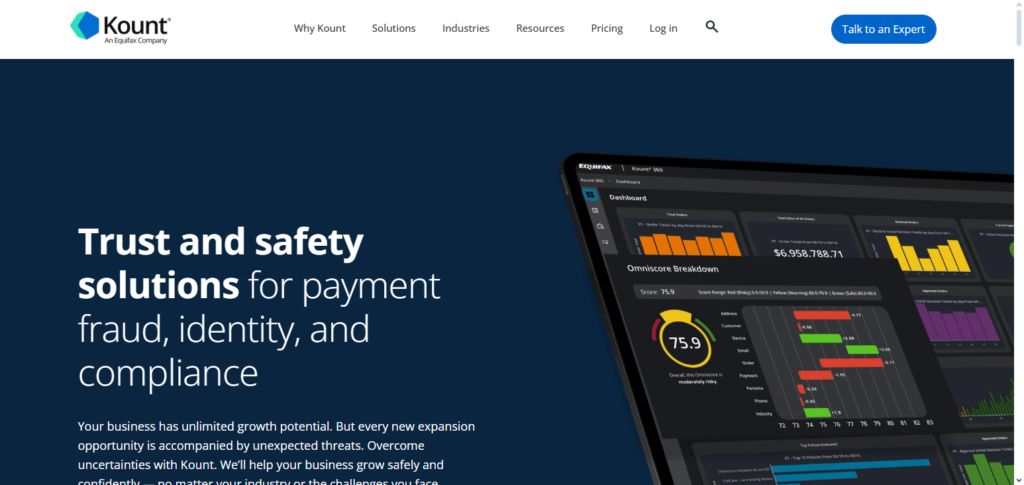
Task: Open the search magnifier icon
Action: click(712, 27)
